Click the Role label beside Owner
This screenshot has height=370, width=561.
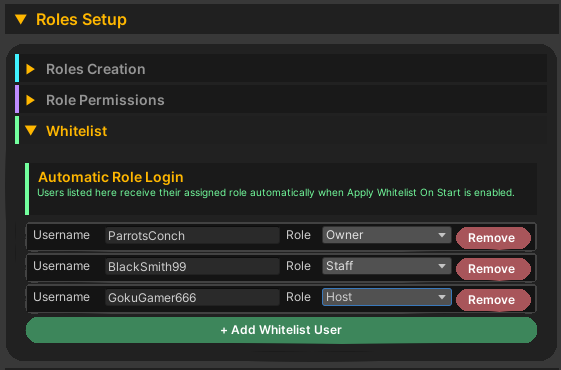pos(298,235)
